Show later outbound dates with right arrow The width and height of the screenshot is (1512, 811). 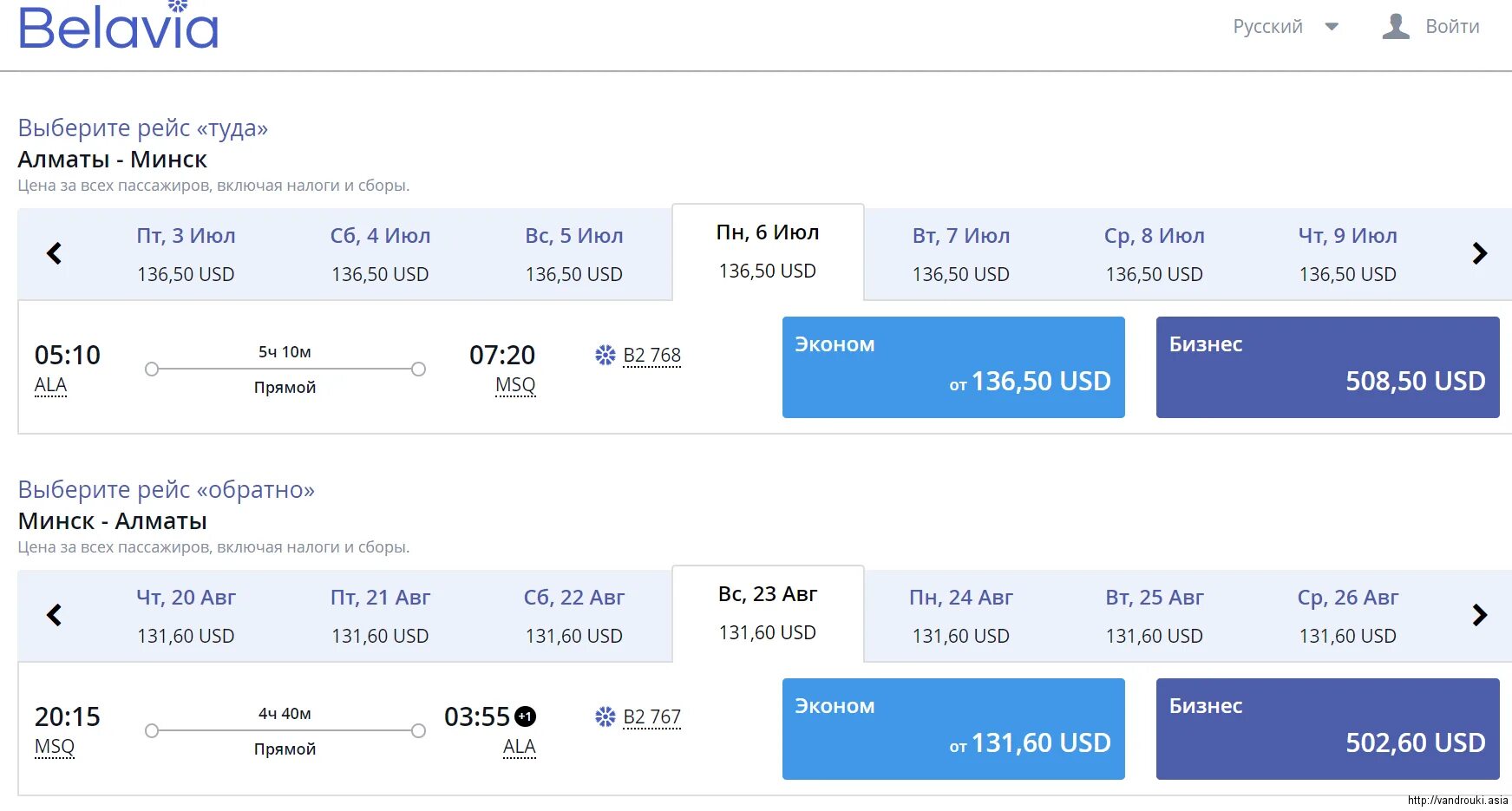pos(1479,253)
